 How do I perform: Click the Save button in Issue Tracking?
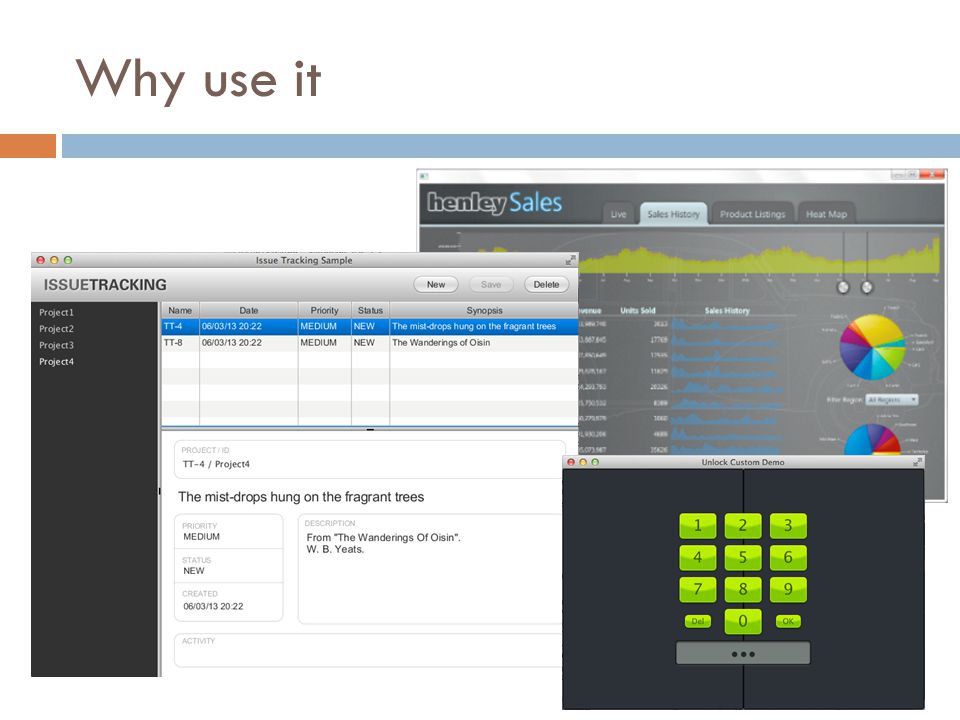pyautogui.click(x=491, y=285)
